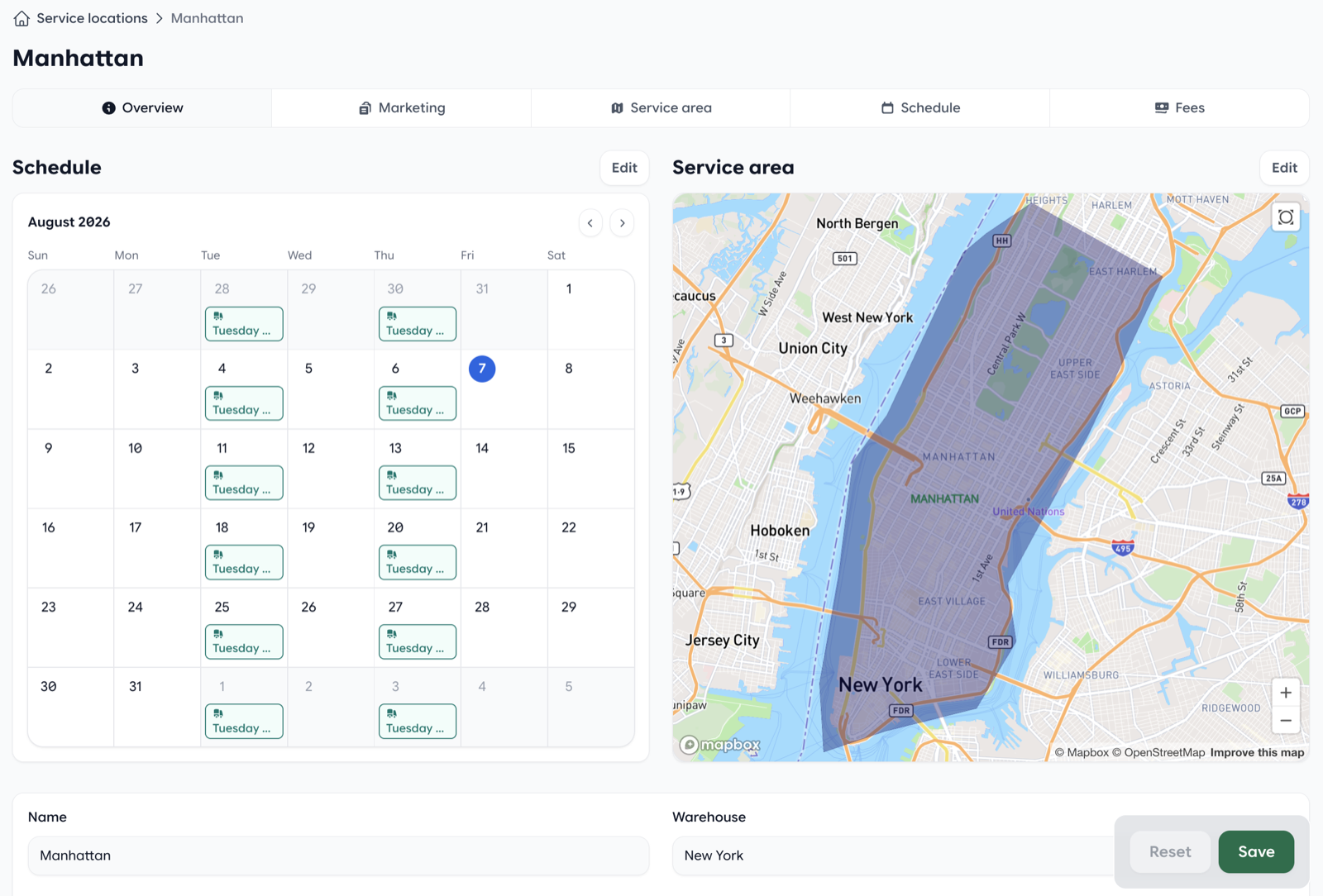Click the Manhattan breadcrumb text

(x=207, y=18)
